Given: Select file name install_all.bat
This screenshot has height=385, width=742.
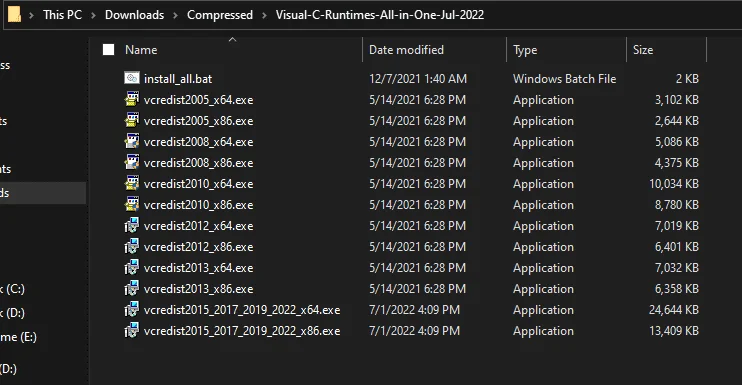Looking at the screenshot, I should click(178, 79).
